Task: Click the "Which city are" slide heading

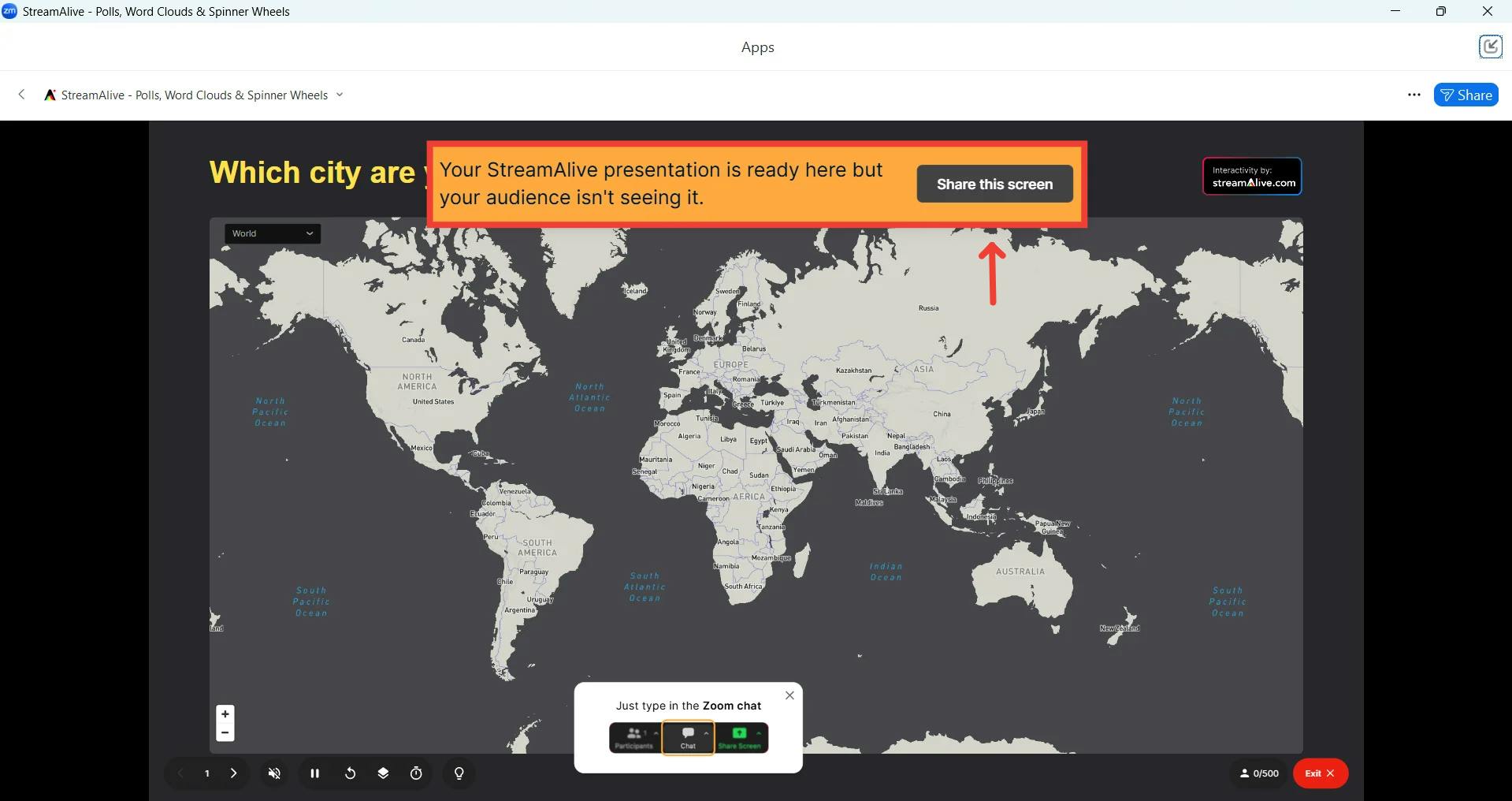Action: pyautogui.click(x=312, y=173)
